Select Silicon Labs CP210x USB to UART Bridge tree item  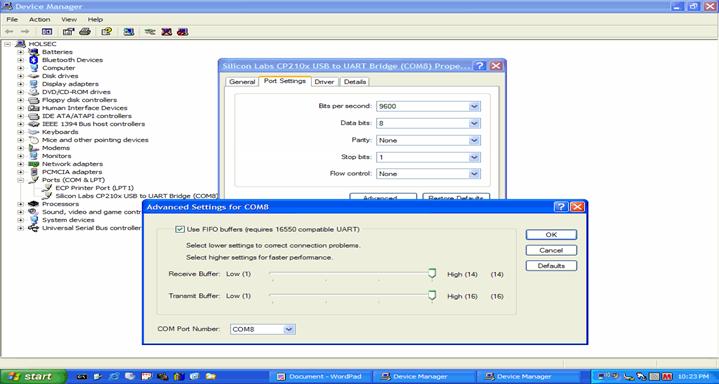(136, 196)
